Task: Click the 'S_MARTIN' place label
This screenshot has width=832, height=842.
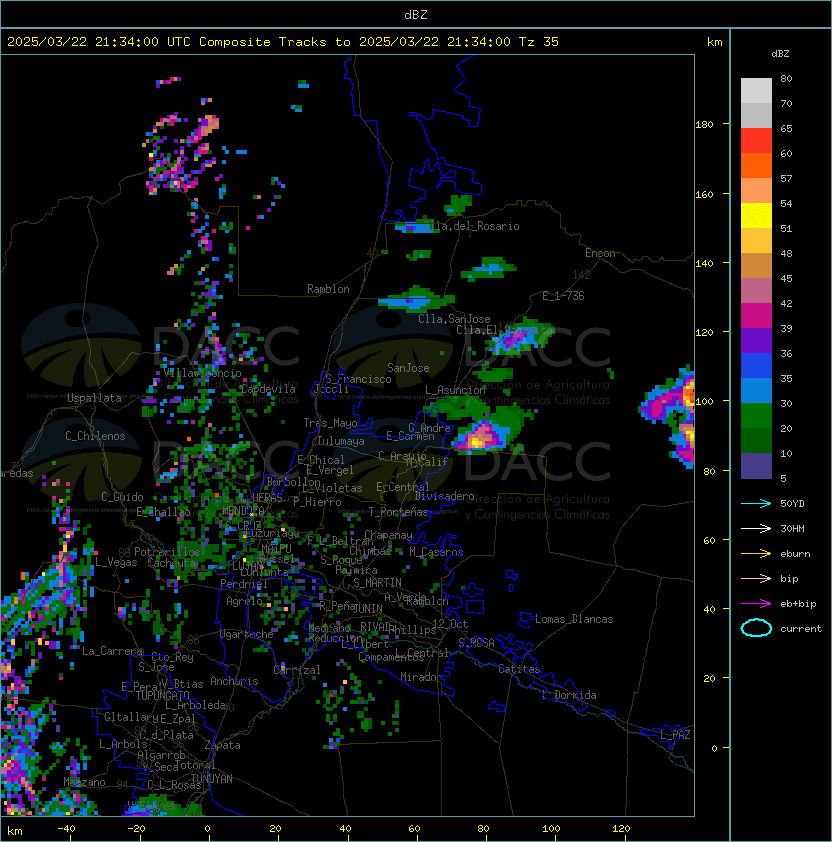Action: [x=377, y=583]
